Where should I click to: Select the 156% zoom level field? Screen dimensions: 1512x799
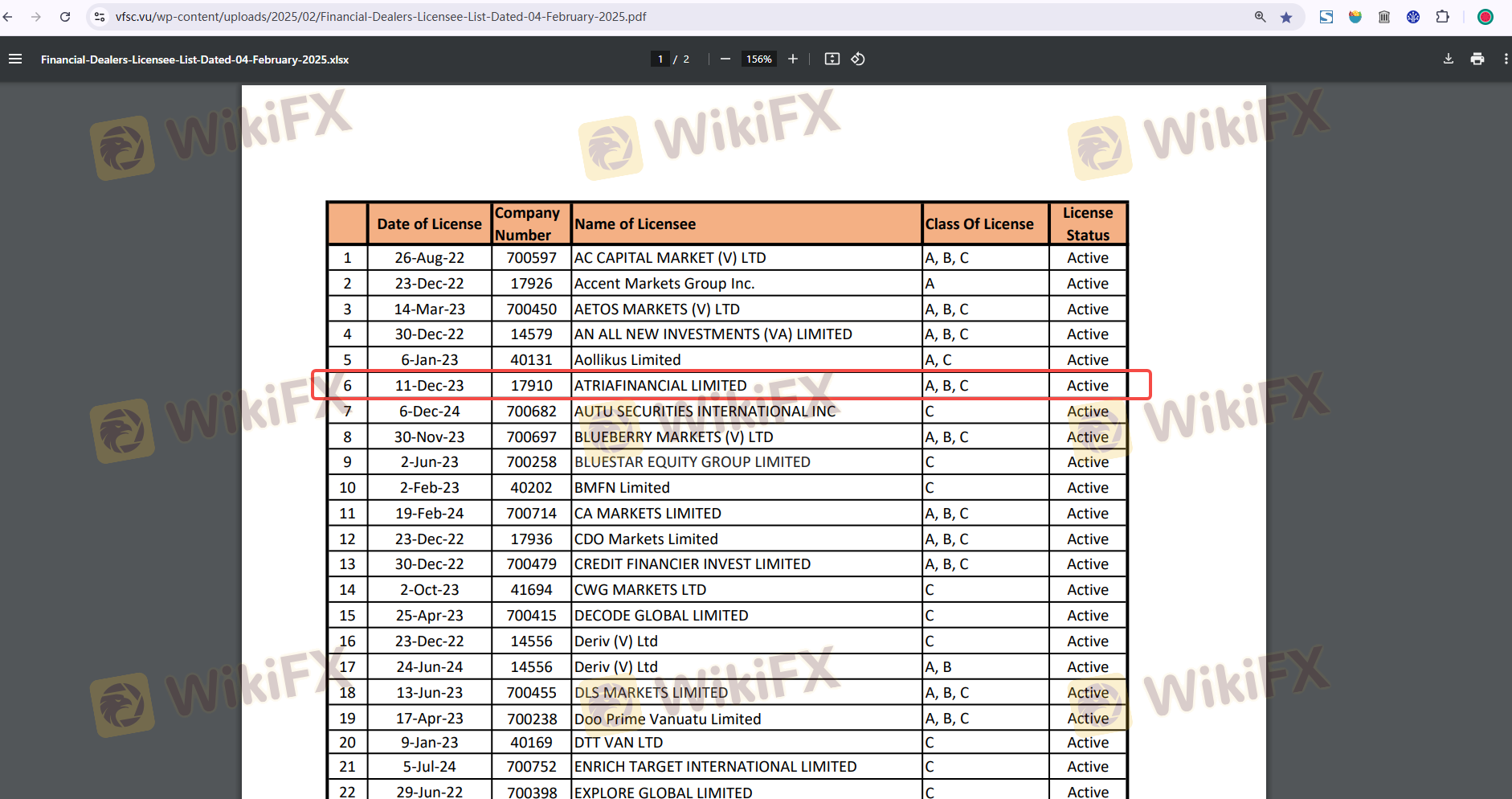point(758,59)
